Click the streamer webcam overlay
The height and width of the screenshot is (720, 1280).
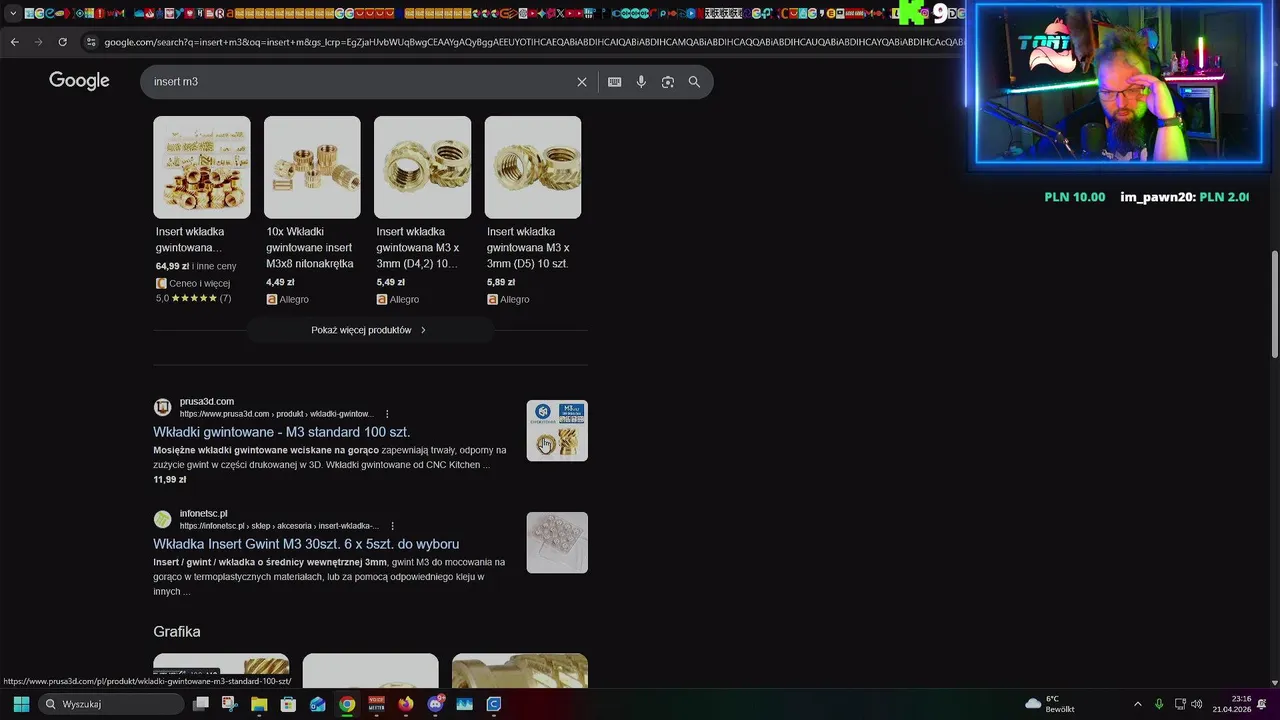click(1118, 84)
